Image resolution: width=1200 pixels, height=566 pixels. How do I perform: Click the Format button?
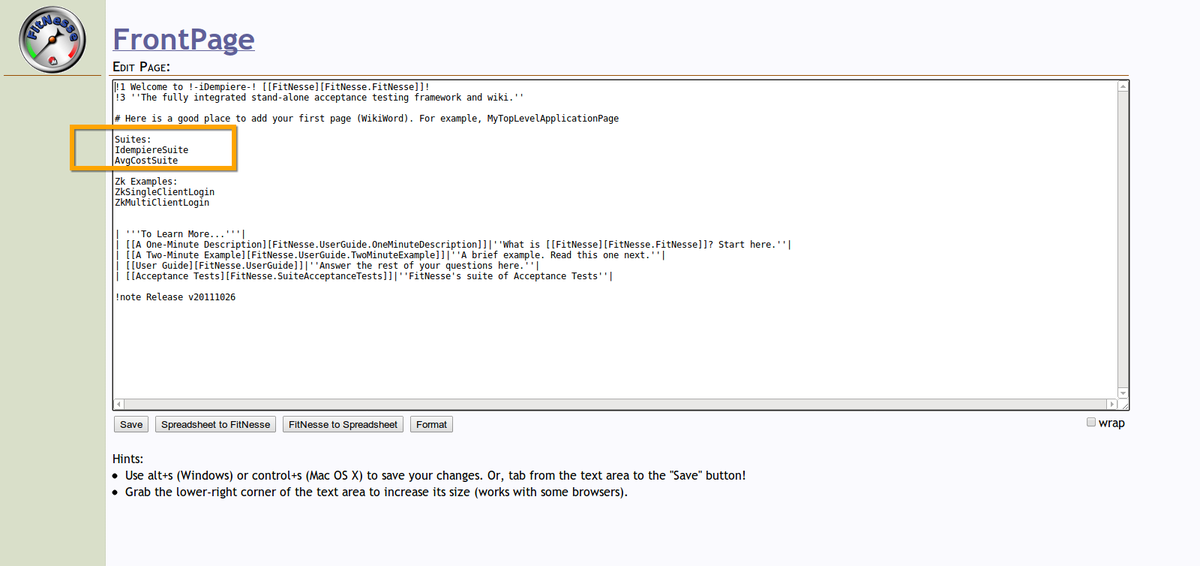431,425
